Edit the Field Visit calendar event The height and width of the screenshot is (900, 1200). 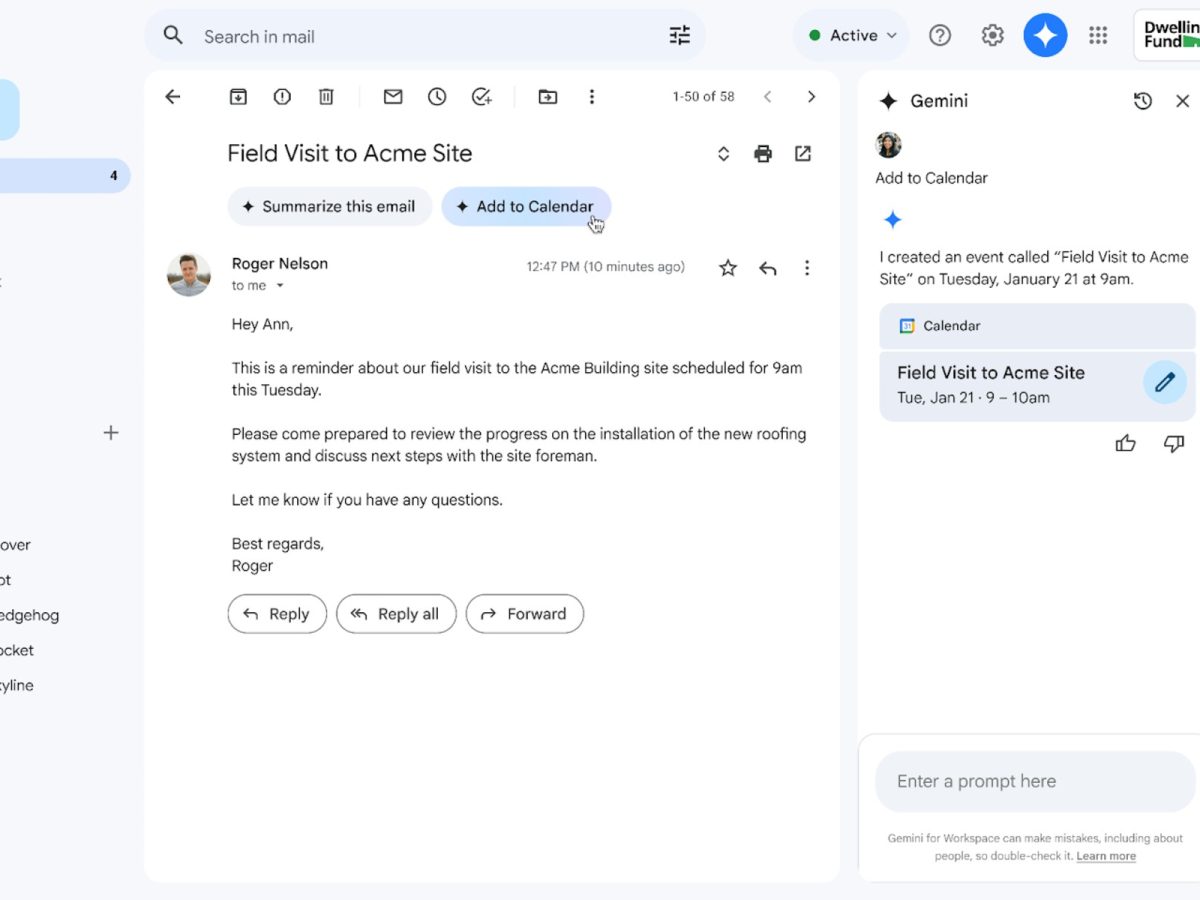(1164, 383)
